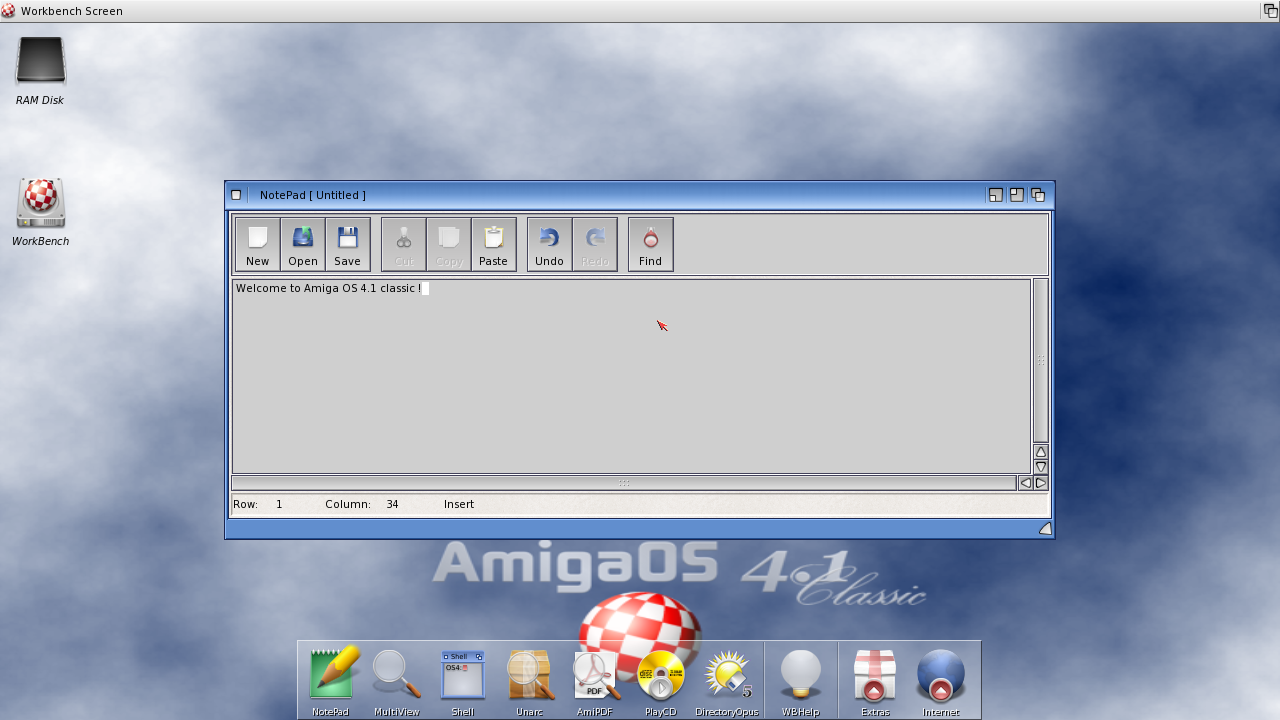
Task: Click the Insert mode status text
Action: click(x=459, y=504)
